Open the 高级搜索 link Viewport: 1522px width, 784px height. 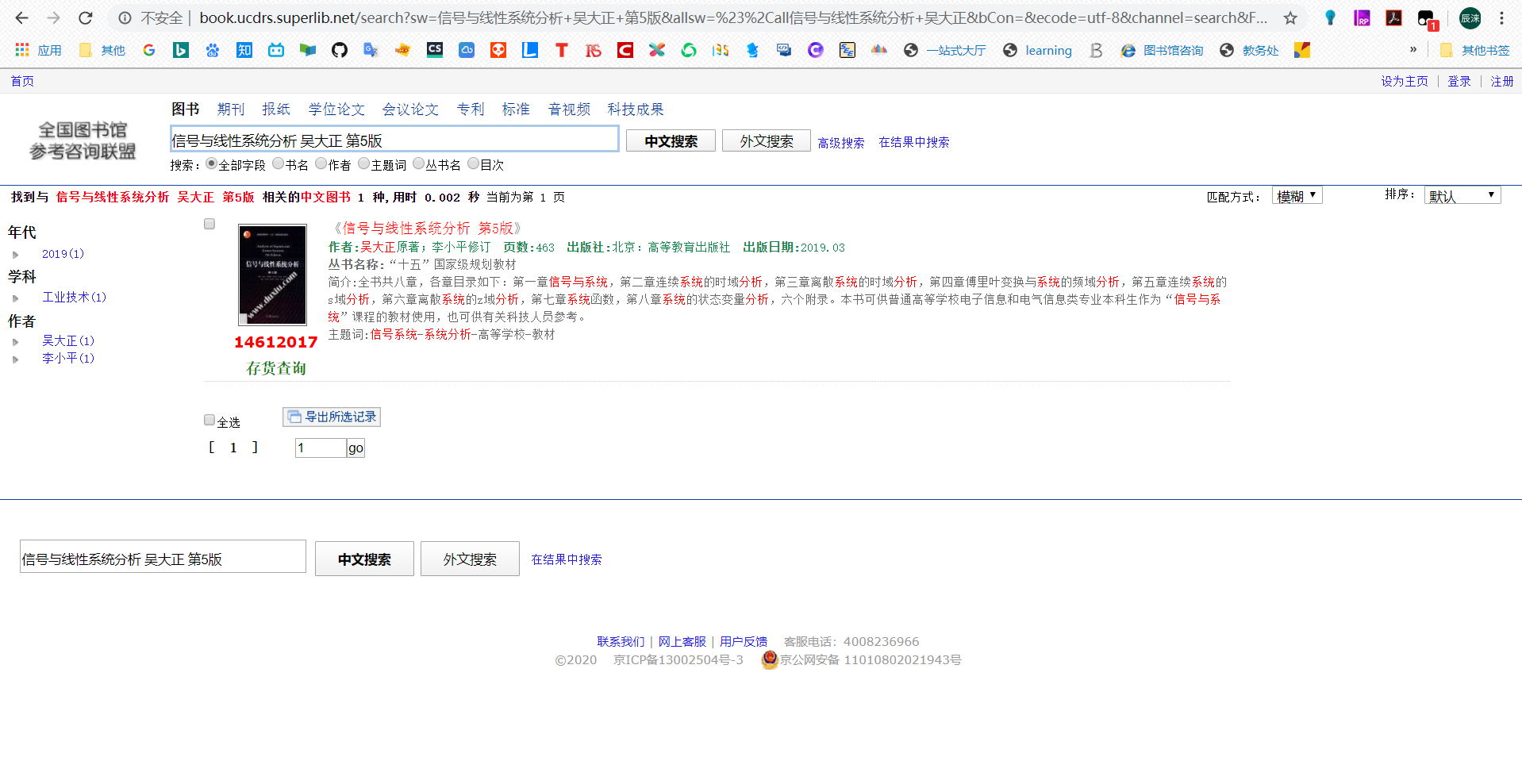click(841, 143)
